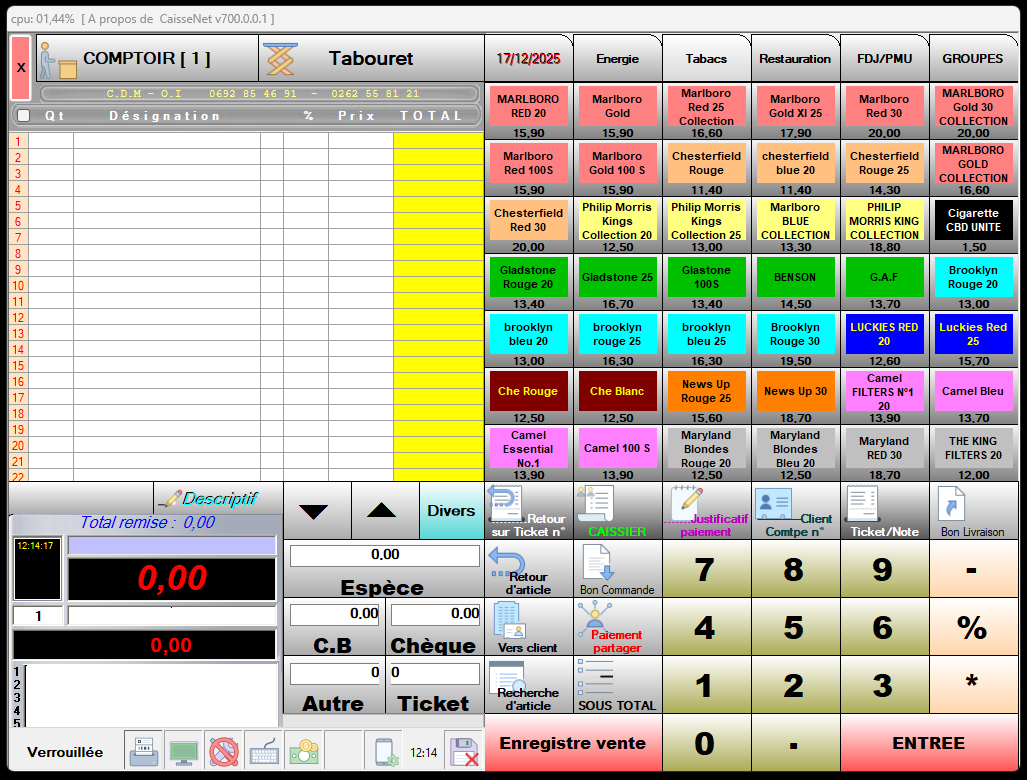Click the crossed-out tools icon
This screenshot has height=780, width=1027.
click(223, 750)
